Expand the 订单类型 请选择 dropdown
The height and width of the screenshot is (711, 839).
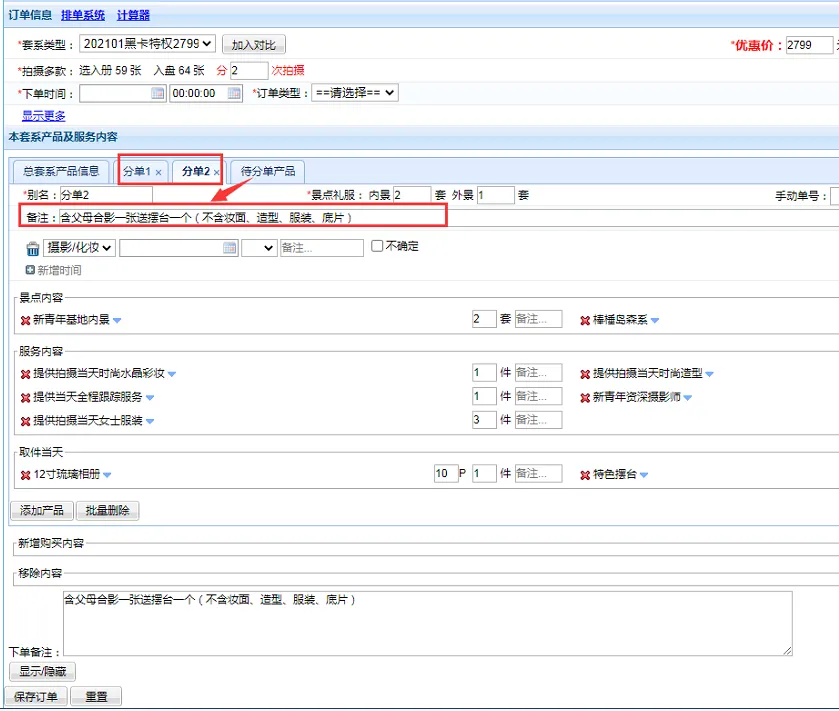(x=354, y=93)
